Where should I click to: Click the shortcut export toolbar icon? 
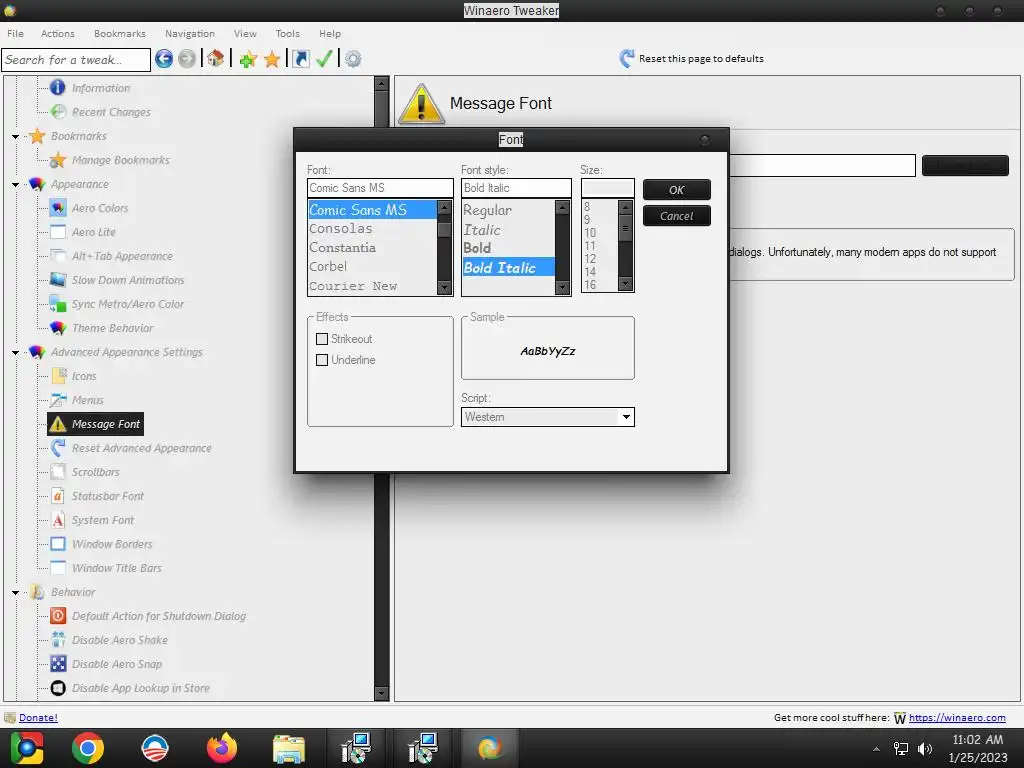pos(300,59)
